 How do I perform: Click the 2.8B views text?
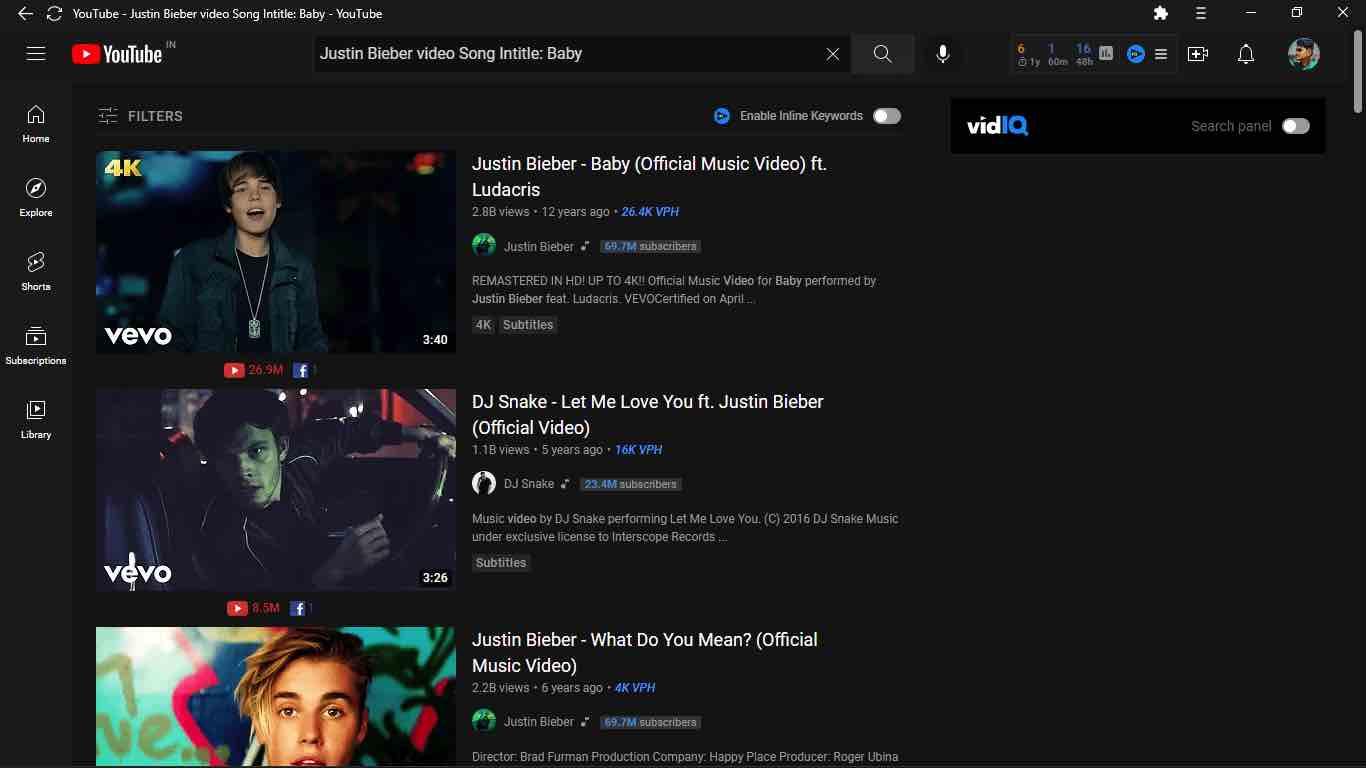click(x=500, y=212)
